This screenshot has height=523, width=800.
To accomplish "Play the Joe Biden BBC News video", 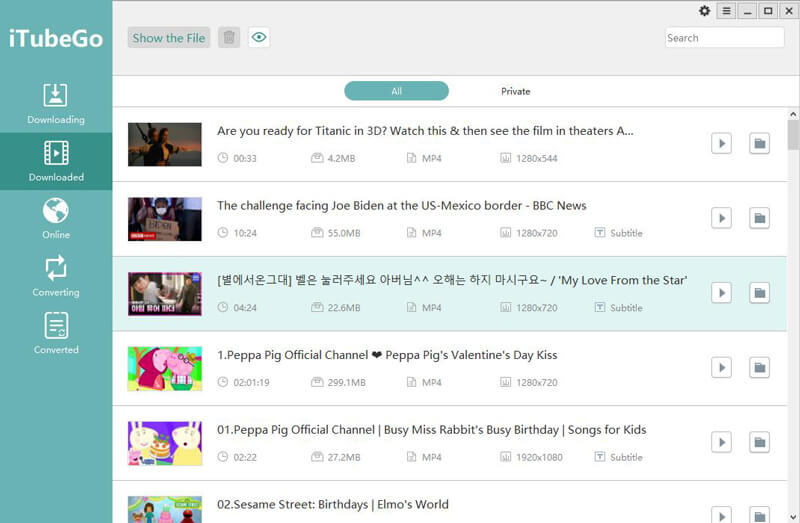I will (x=721, y=218).
